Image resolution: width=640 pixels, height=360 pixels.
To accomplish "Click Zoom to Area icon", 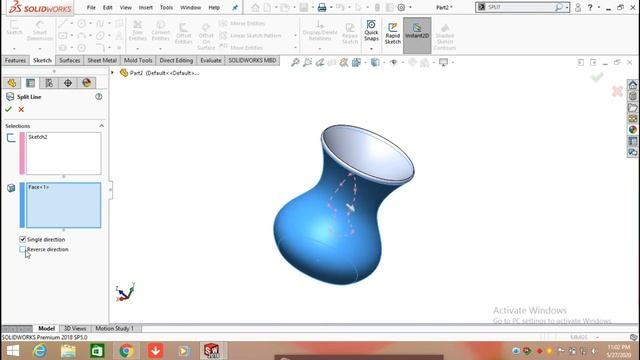I will coord(307,62).
